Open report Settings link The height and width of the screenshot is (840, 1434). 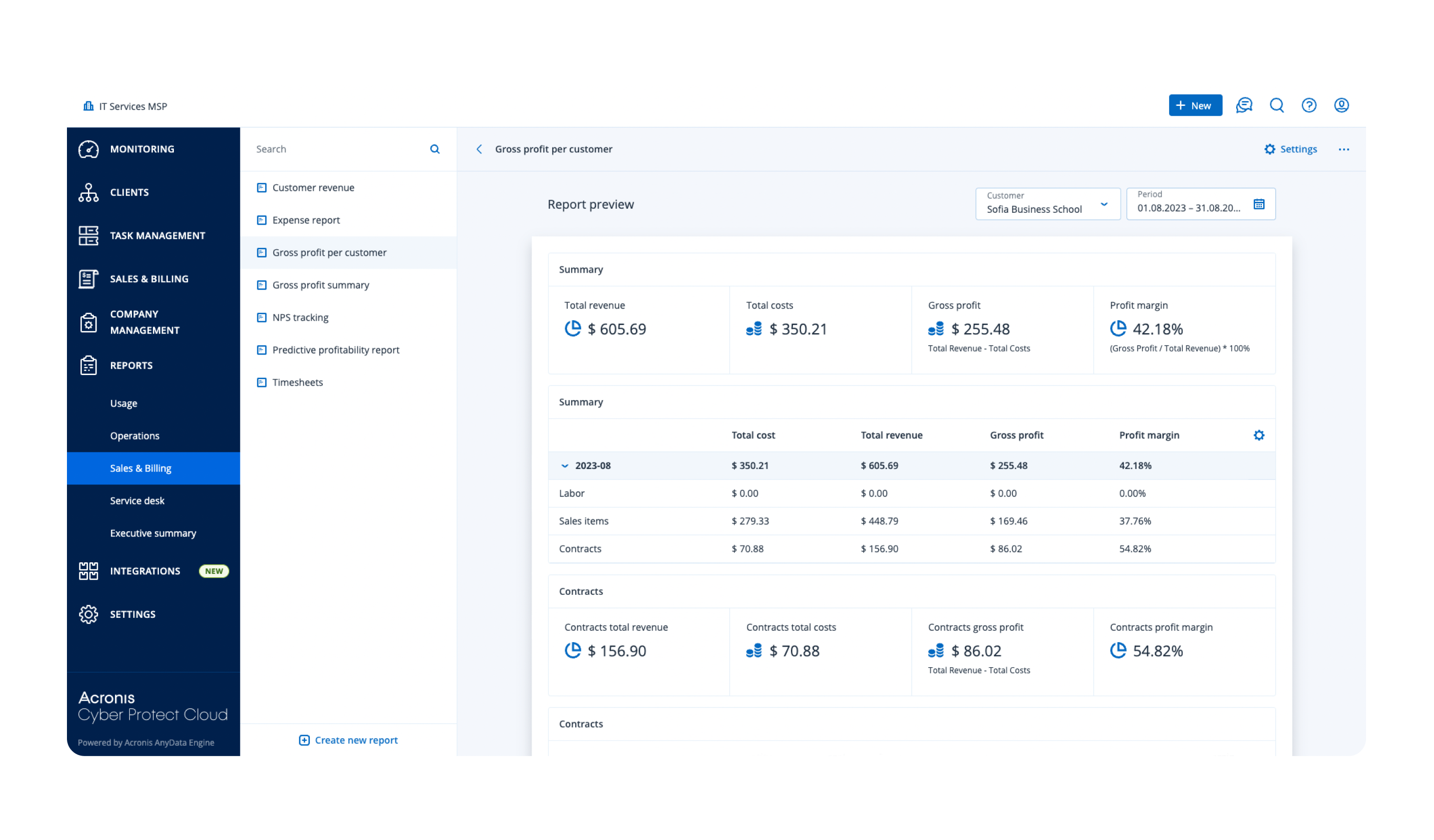coord(1291,149)
